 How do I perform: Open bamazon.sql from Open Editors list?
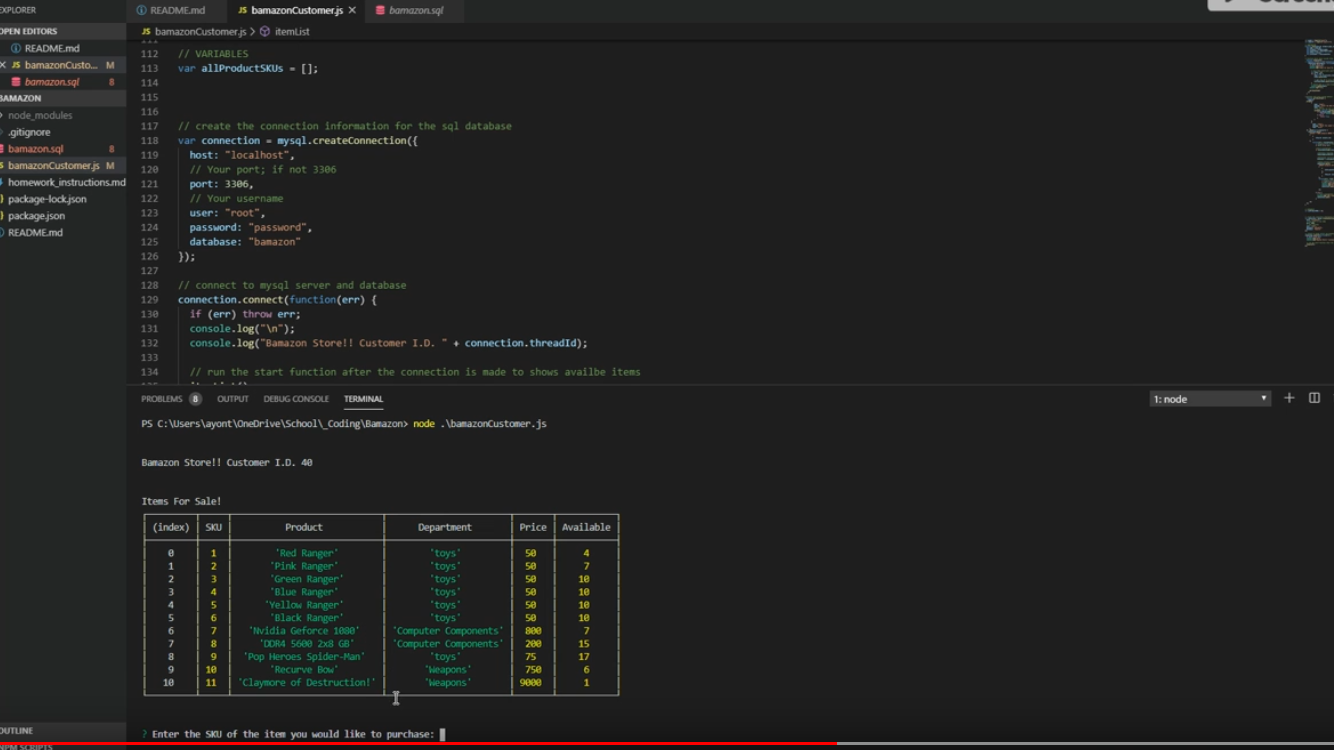click(52, 82)
